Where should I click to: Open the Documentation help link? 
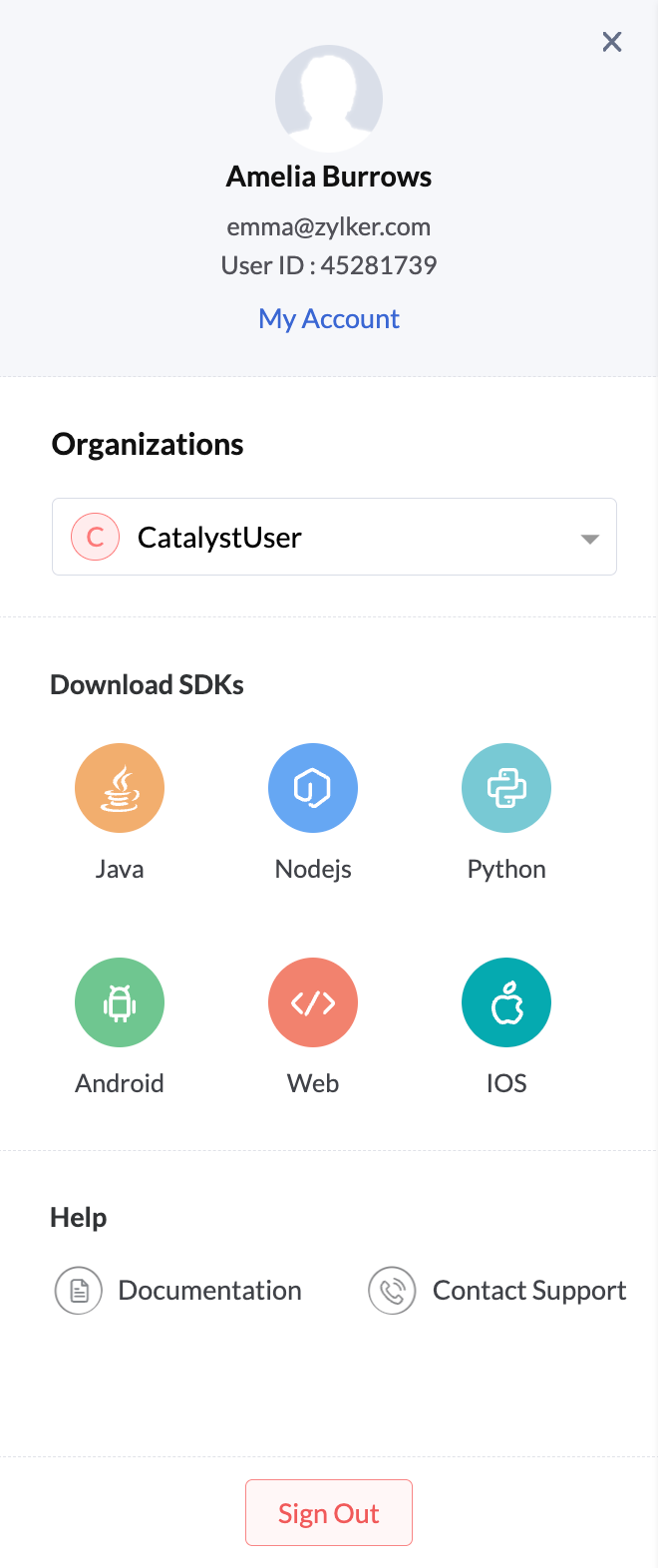tap(209, 1291)
